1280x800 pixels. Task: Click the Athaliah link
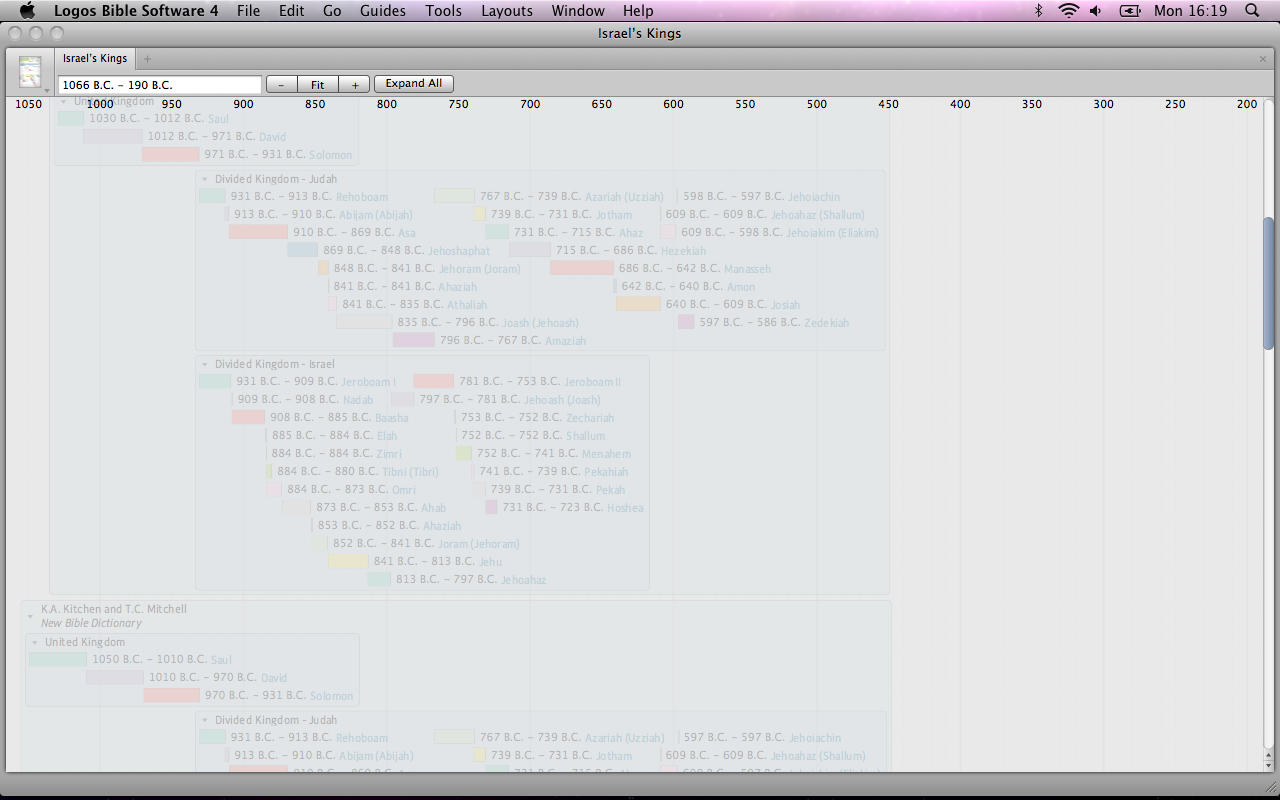[467, 305]
